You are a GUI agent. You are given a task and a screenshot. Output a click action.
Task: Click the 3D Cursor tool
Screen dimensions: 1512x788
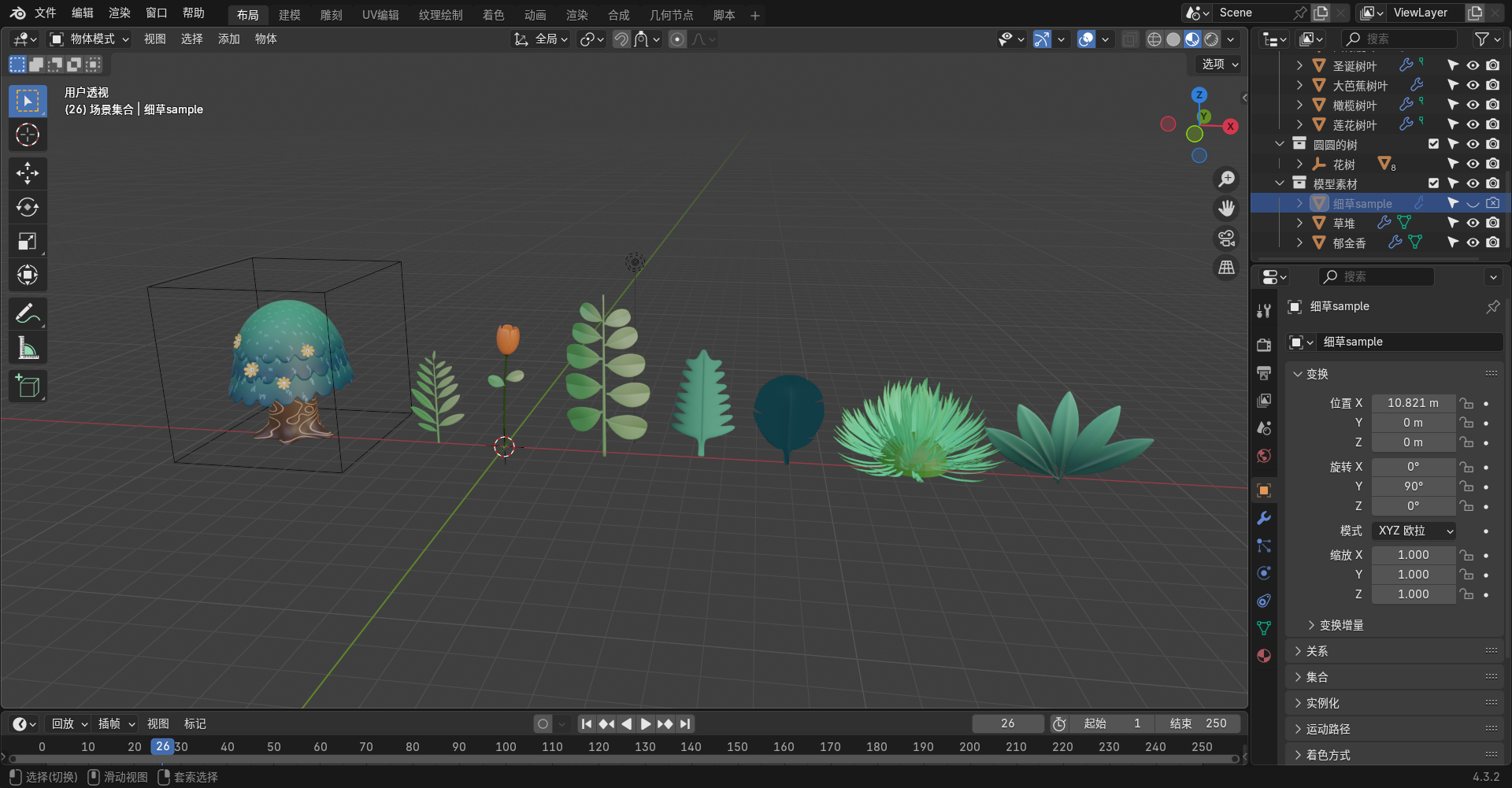coord(28,135)
